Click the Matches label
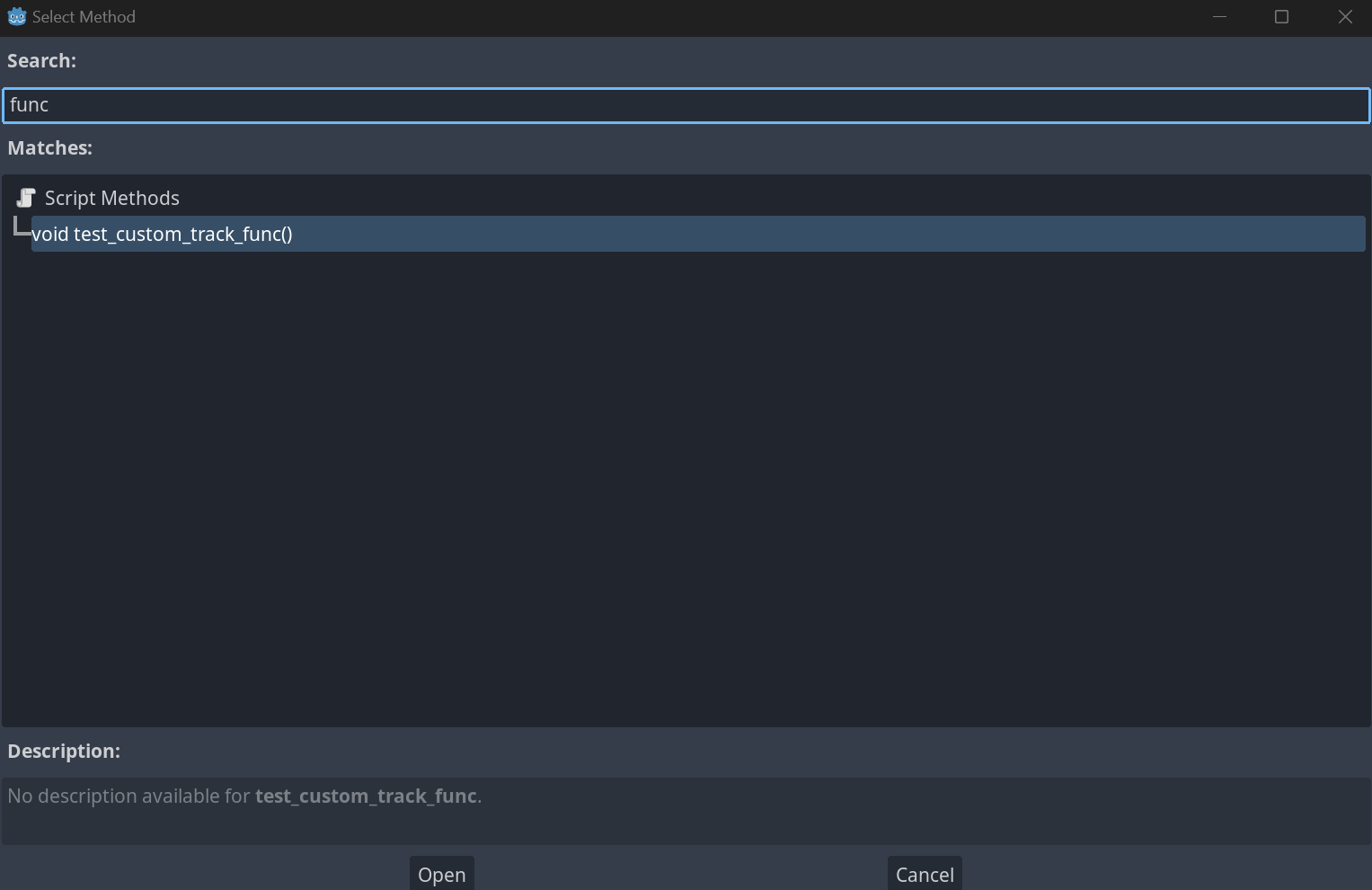The height and width of the screenshot is (890, 1372). pyautogui.click(x=49, y=147)
